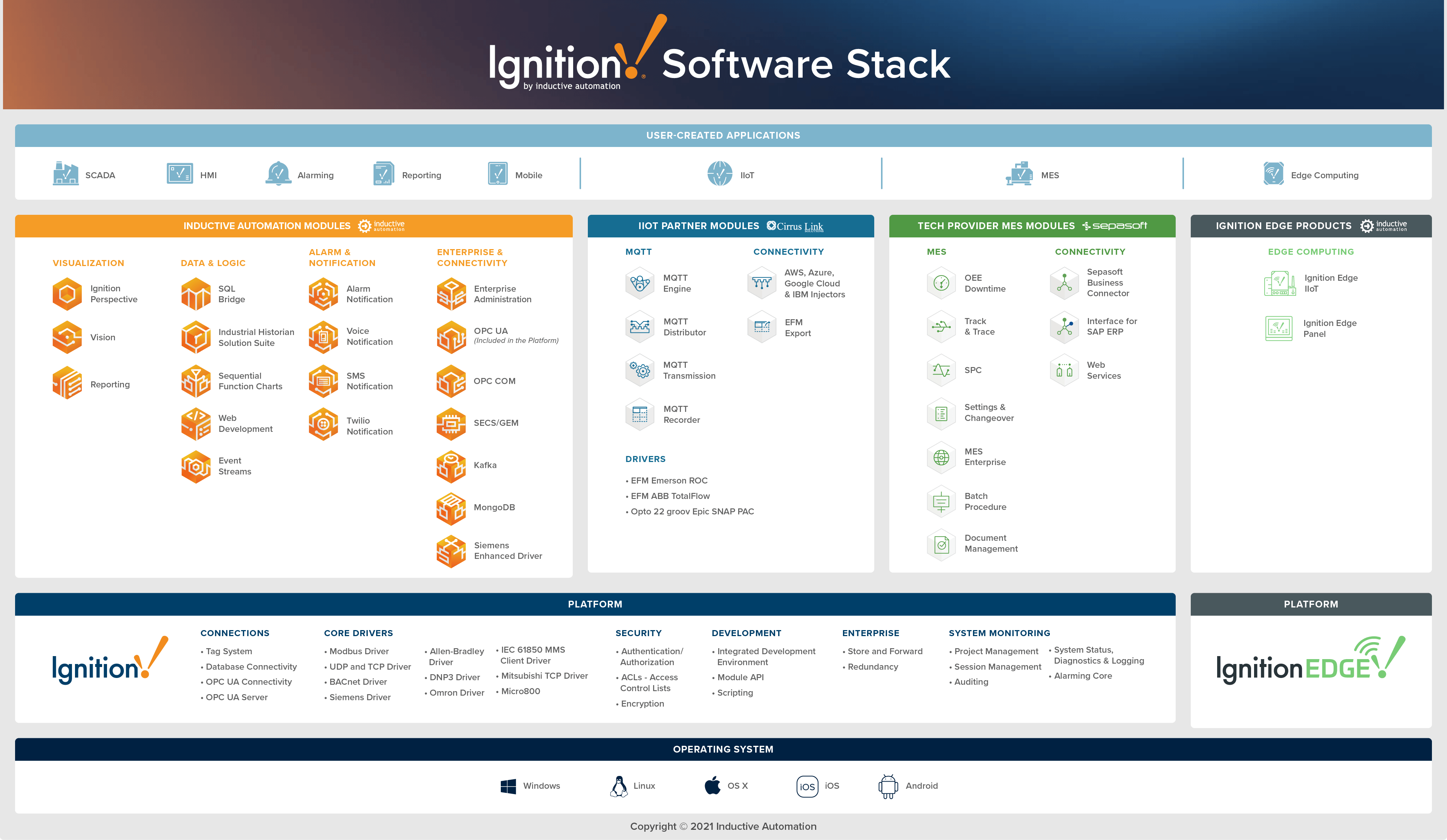Click the User-Created Applications header
This screenshot has height=840, width=1447.
(x=723, y=136)
